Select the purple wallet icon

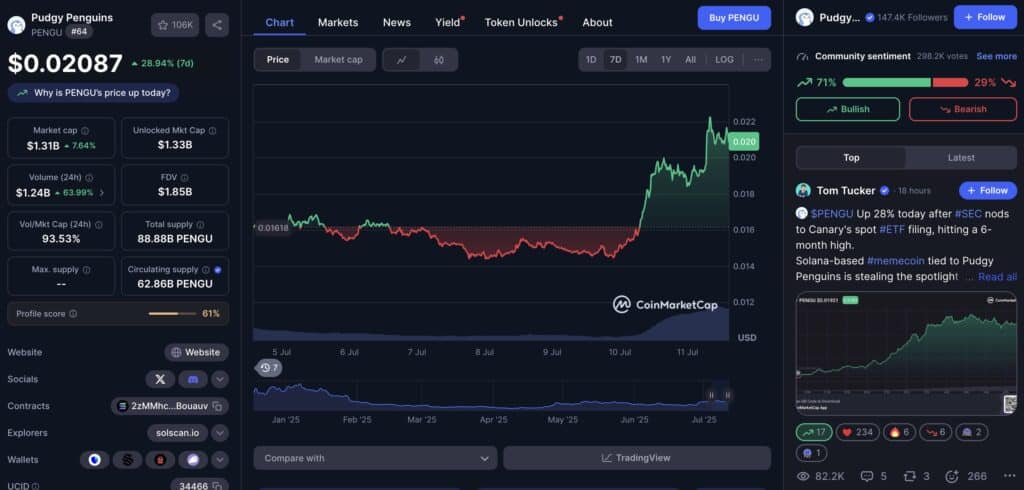[193, 460]
